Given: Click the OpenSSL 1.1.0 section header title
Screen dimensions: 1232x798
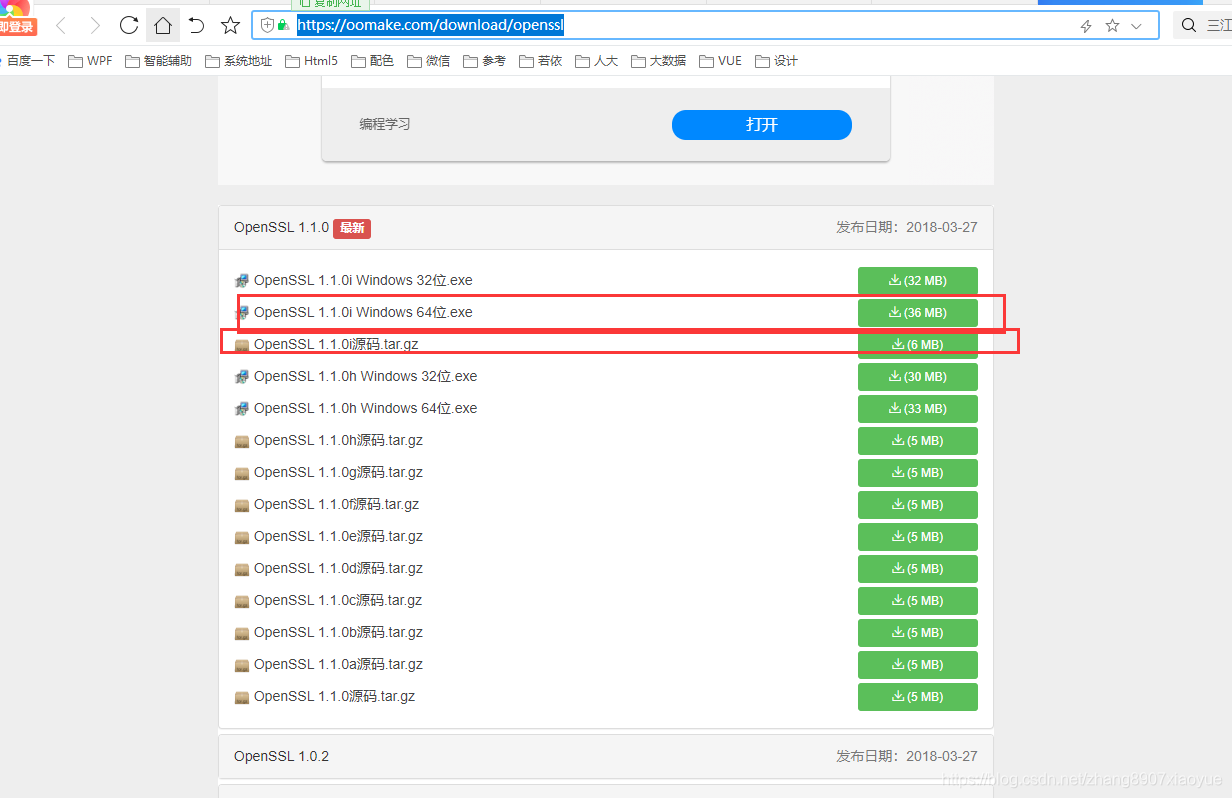Looking at the screenshot, I should click(281, 227).
